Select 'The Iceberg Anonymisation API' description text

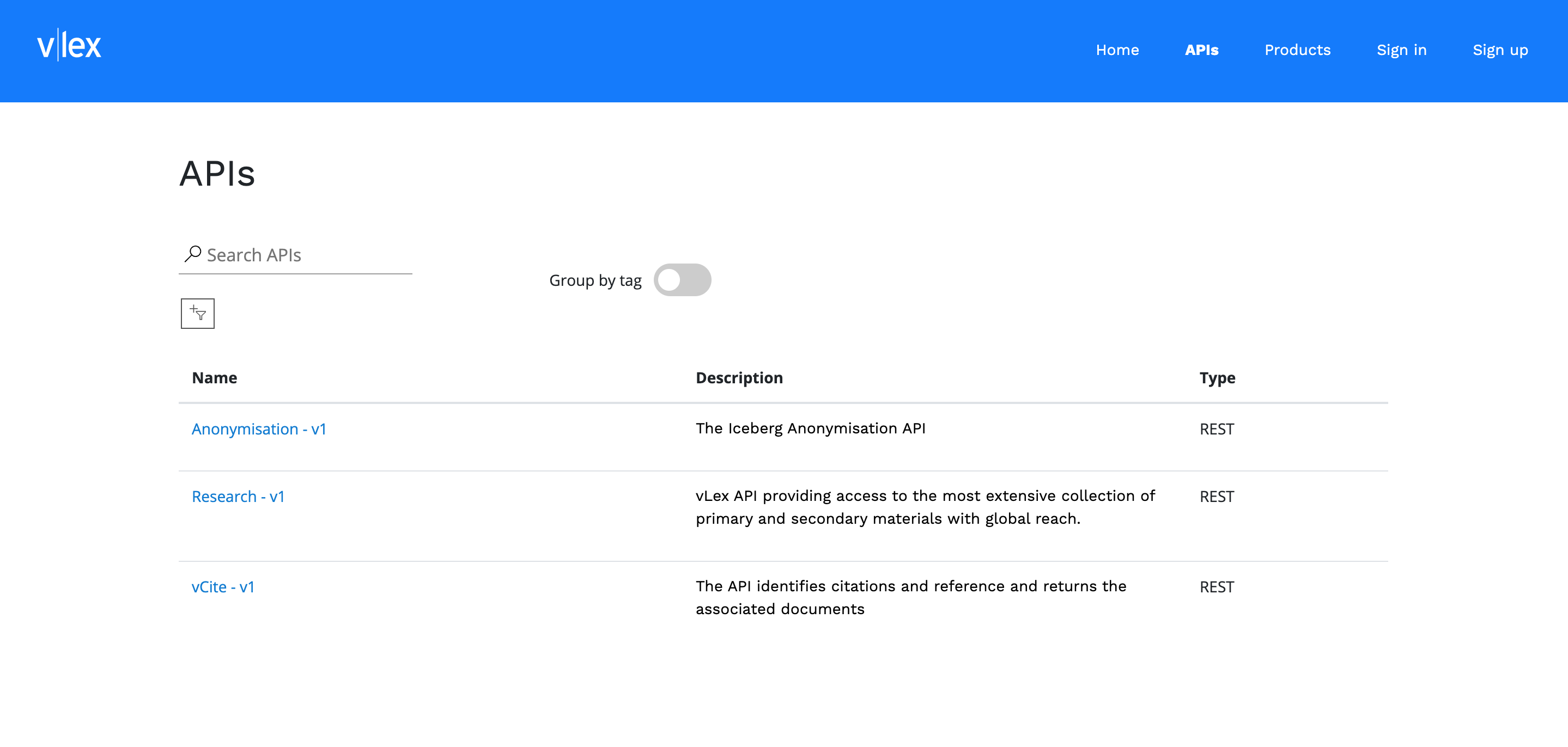[810, 428]
